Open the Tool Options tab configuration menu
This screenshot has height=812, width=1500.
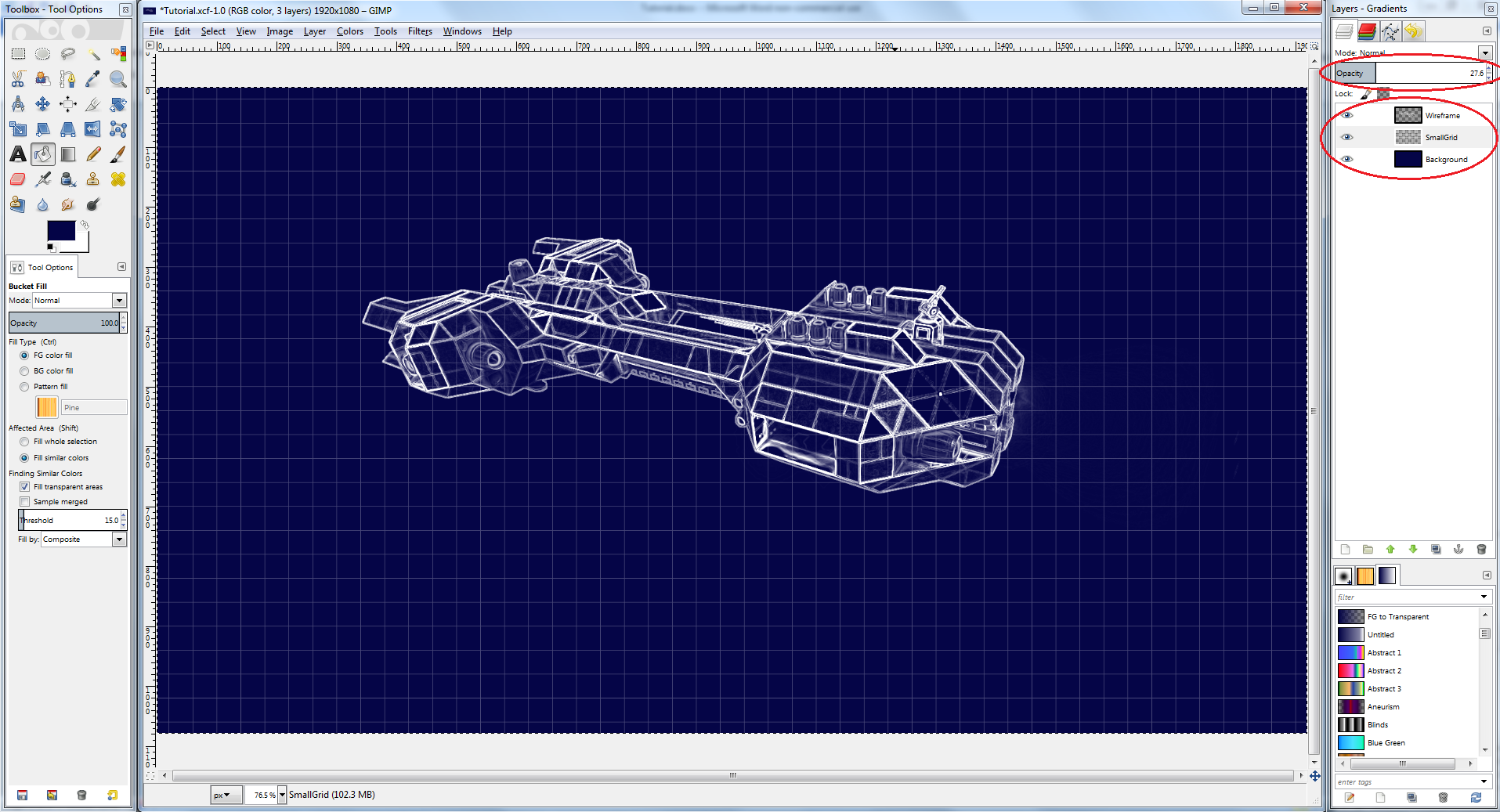tap(121, 267)
